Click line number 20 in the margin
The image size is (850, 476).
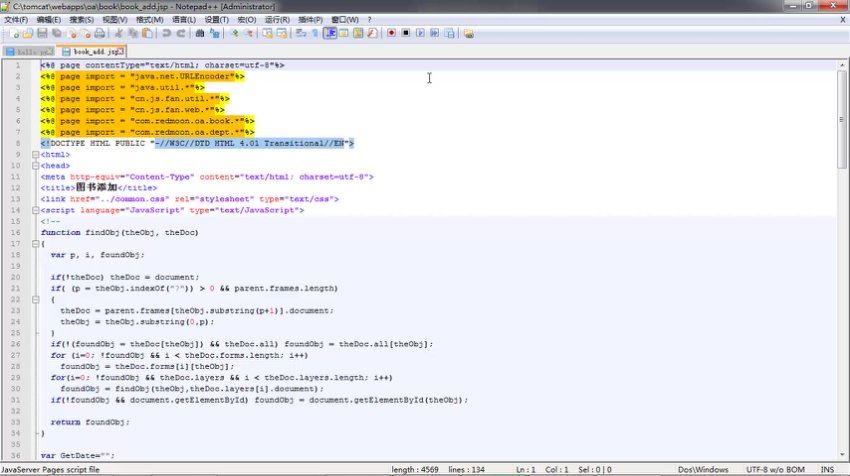coord(16,277)
